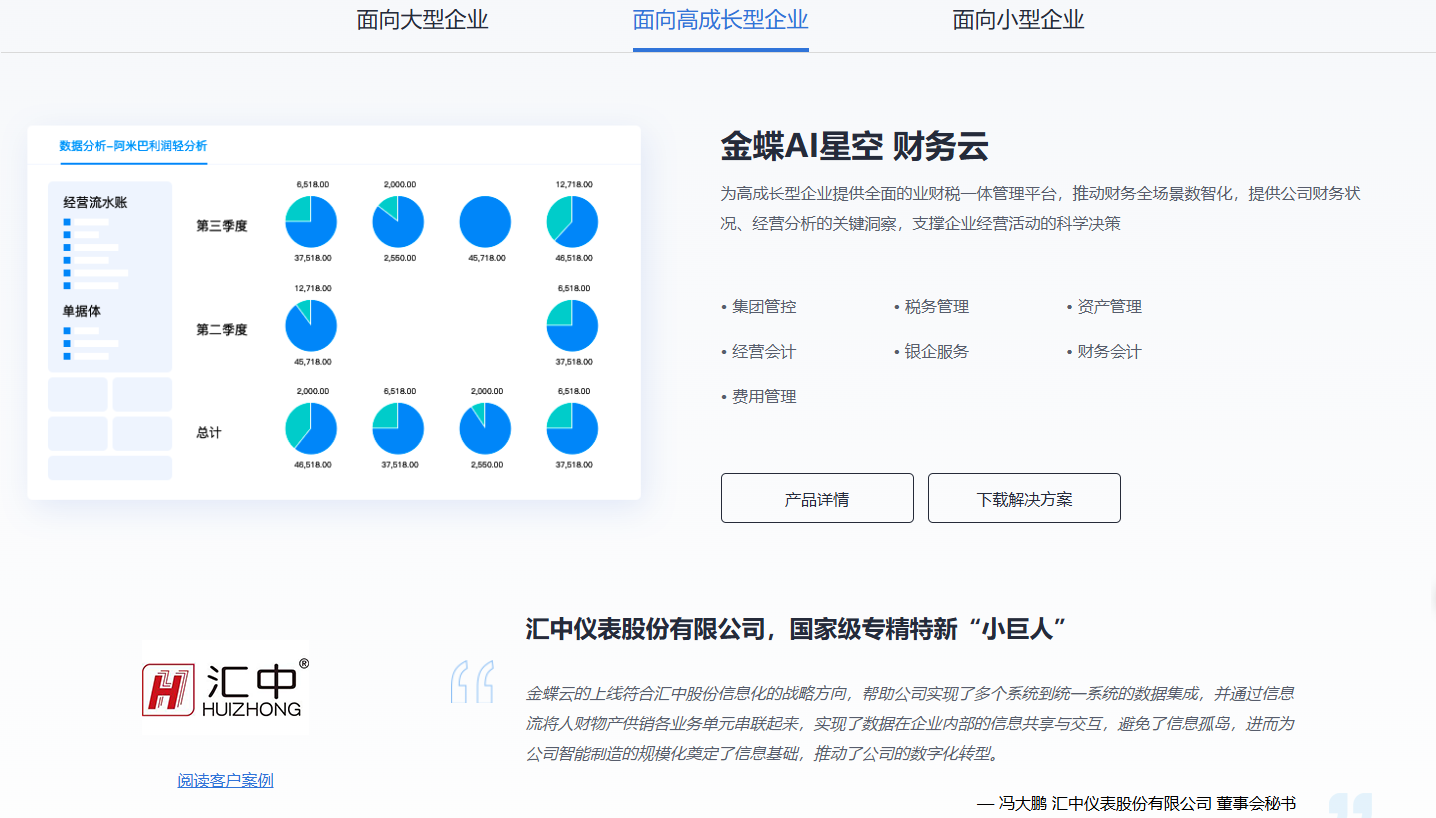The image size is (1436, 818).
Task: Choose the 银企服务 feature item
Action: pos(936,352)
